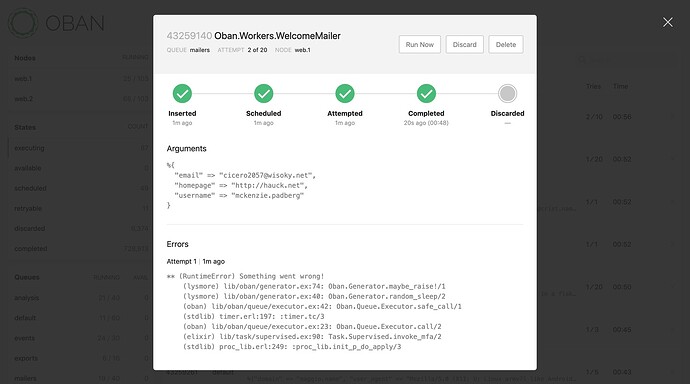Select the events queue
690x384 pixels.
[81, 338]
